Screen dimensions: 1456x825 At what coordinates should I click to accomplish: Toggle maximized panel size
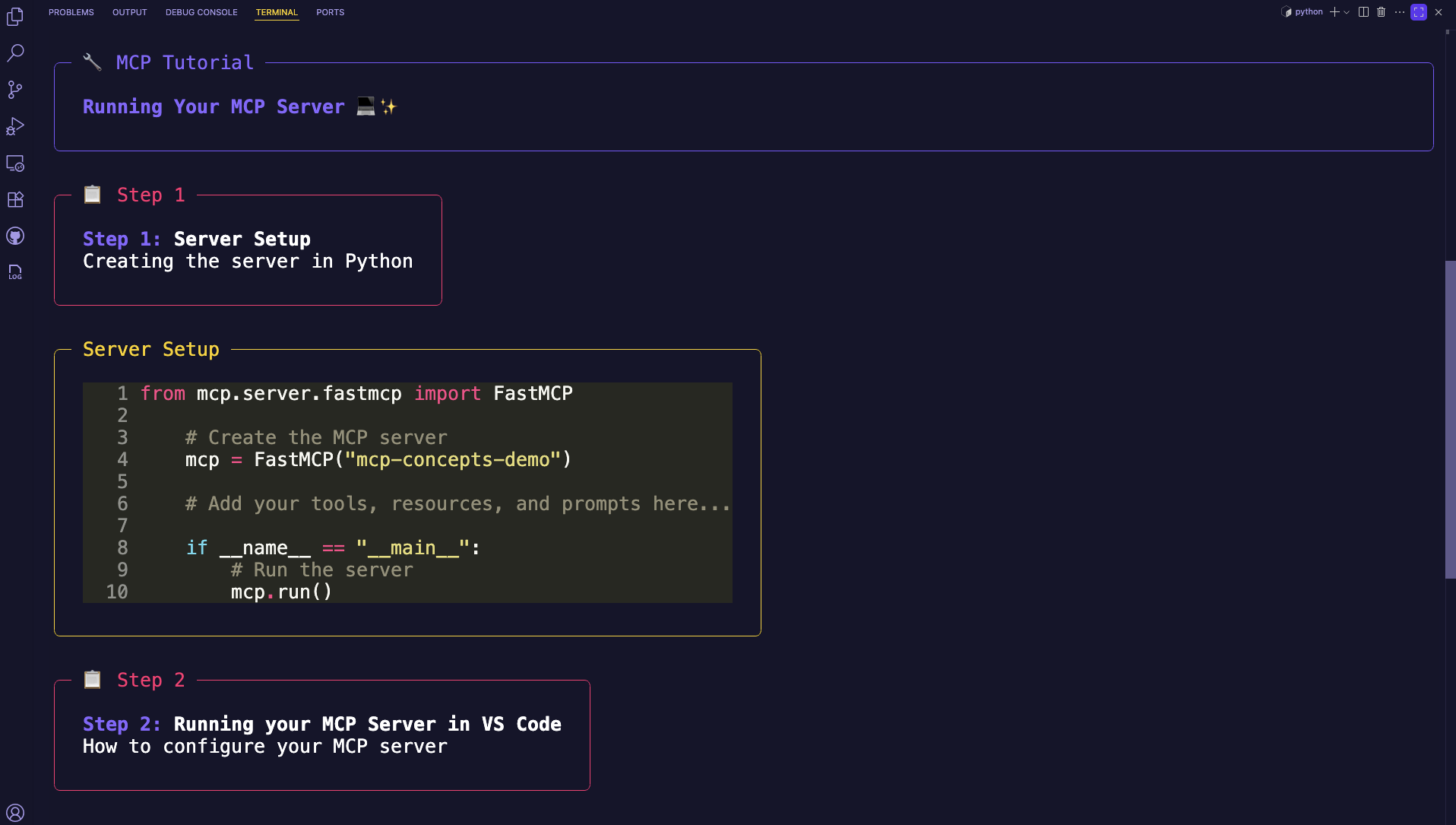coord(1419,12)
